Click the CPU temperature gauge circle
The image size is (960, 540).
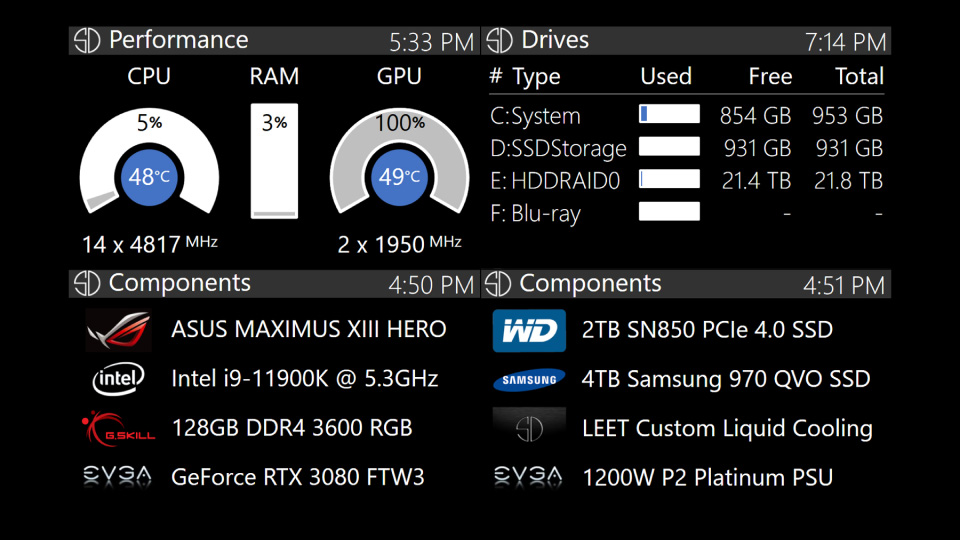(149, 177)
